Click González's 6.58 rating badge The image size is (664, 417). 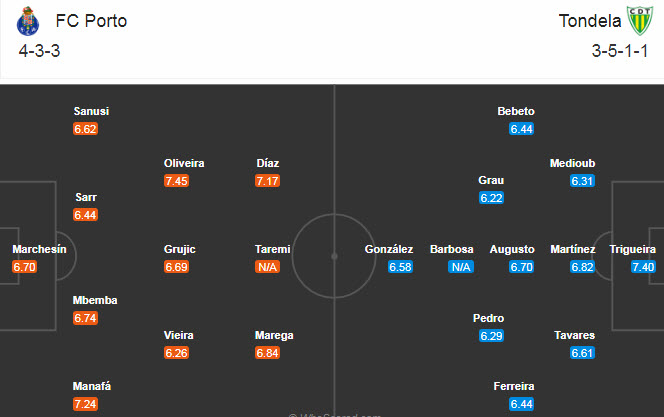click(x=401, y=267)
